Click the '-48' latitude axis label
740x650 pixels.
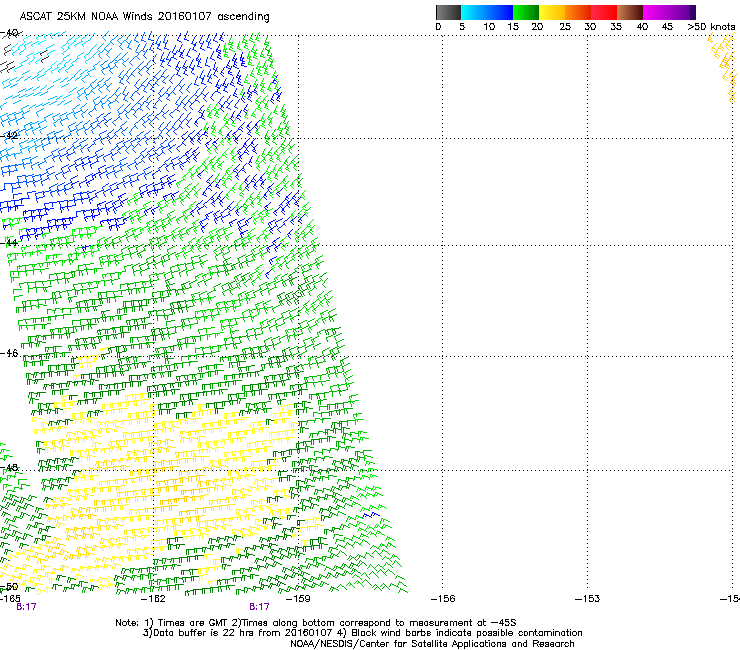(x=9, y=467)
